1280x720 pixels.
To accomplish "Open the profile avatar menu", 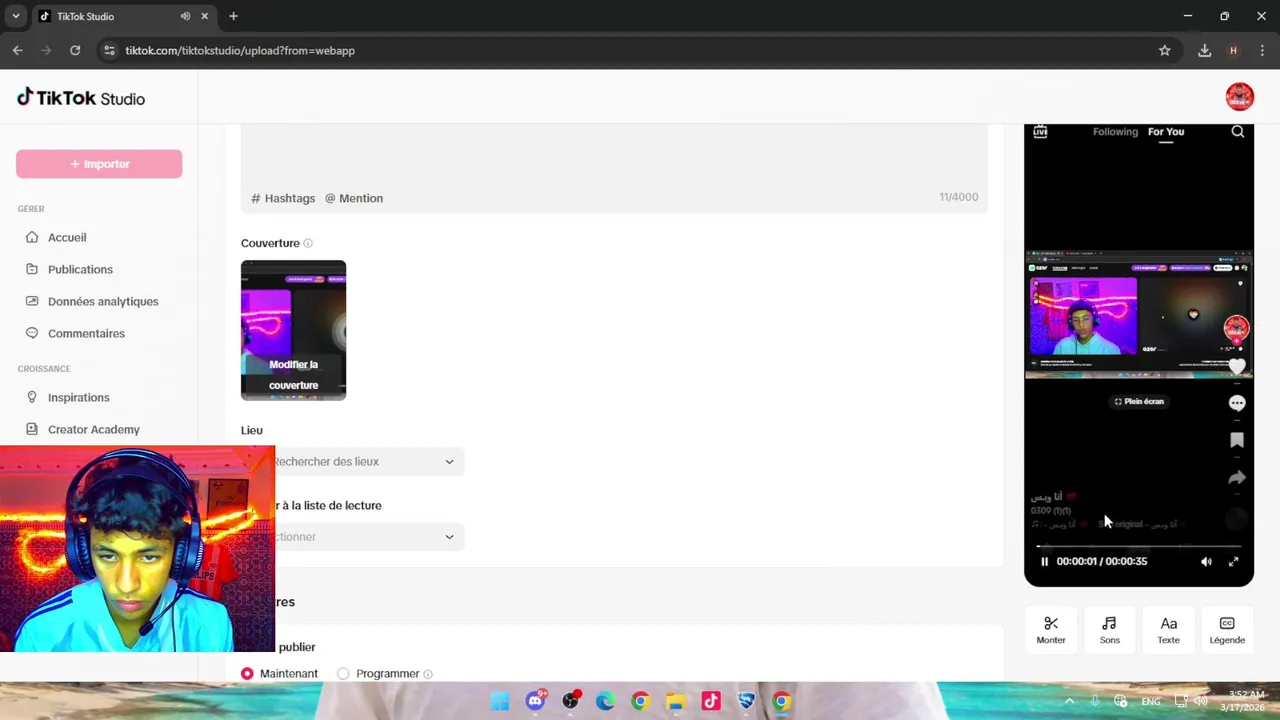I will [1239, 96].
